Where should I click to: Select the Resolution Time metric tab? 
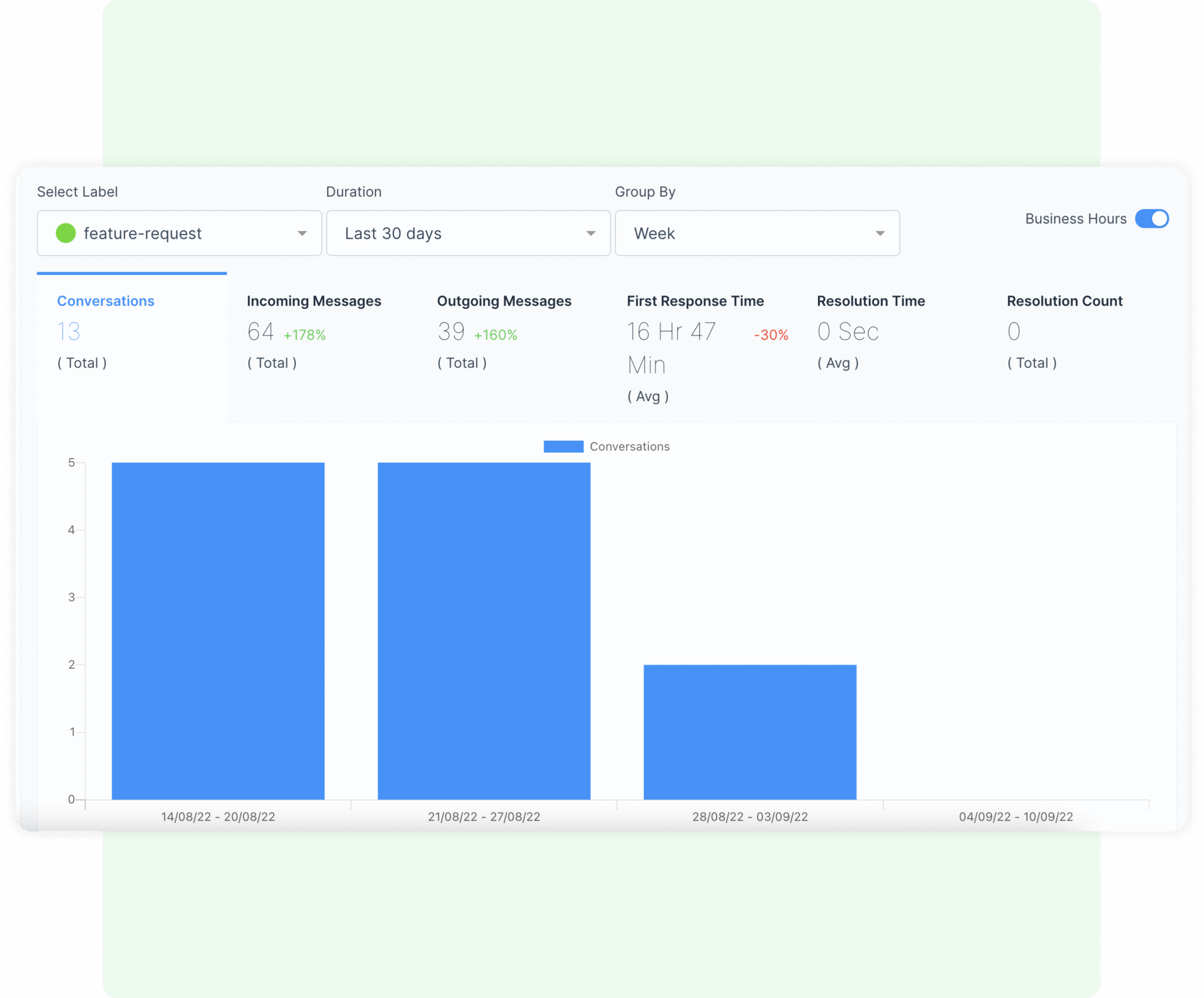[892, 348]
